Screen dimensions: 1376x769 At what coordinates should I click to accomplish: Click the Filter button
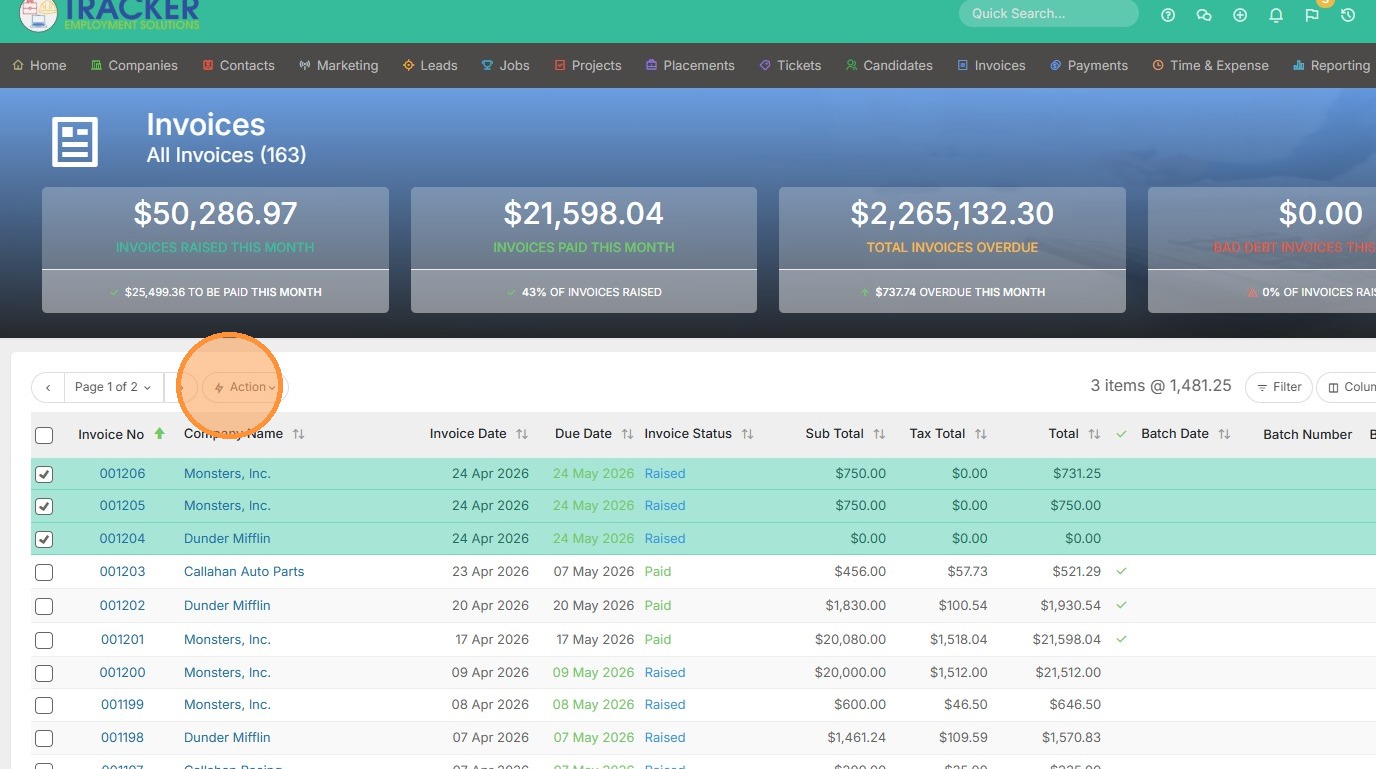1278,387
